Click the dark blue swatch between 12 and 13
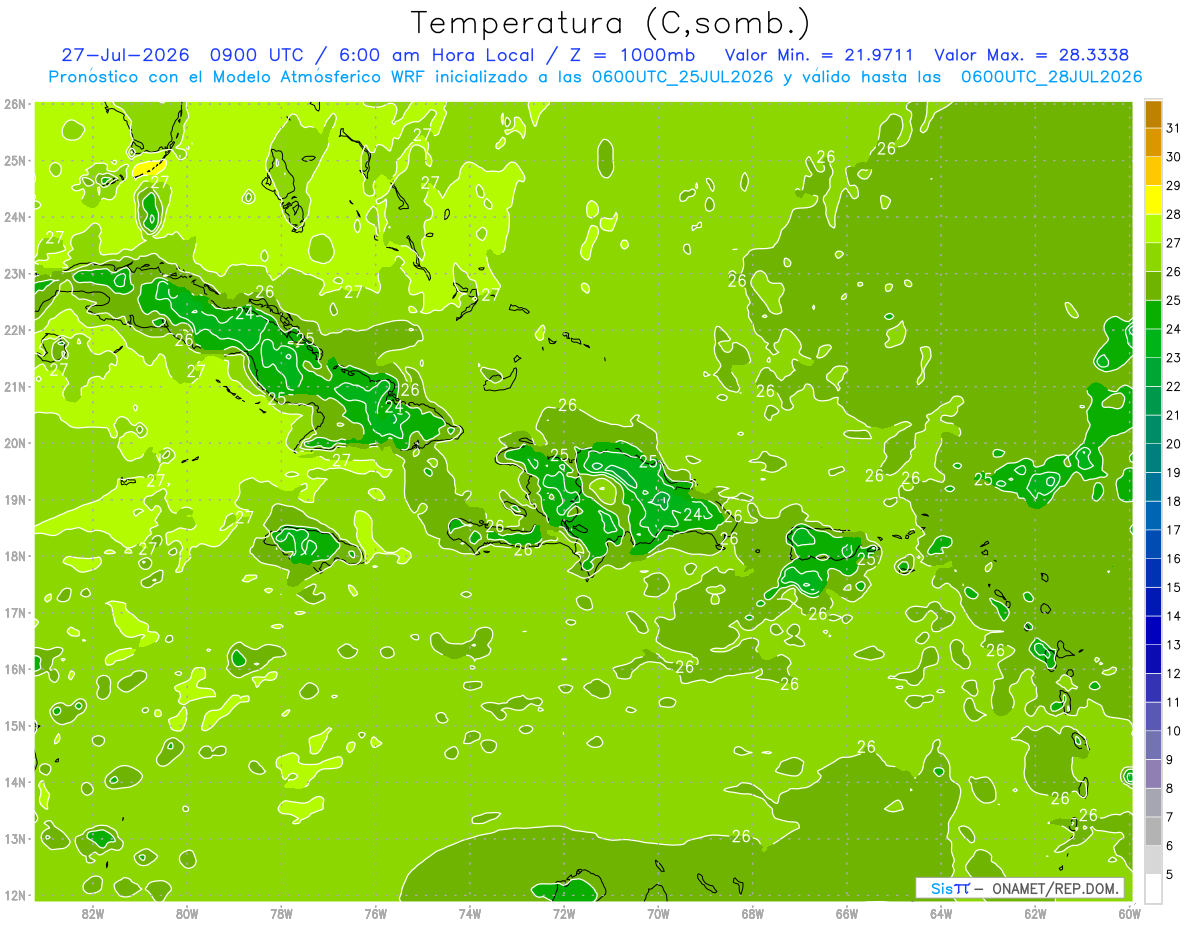 click(x=1153, y=659)
